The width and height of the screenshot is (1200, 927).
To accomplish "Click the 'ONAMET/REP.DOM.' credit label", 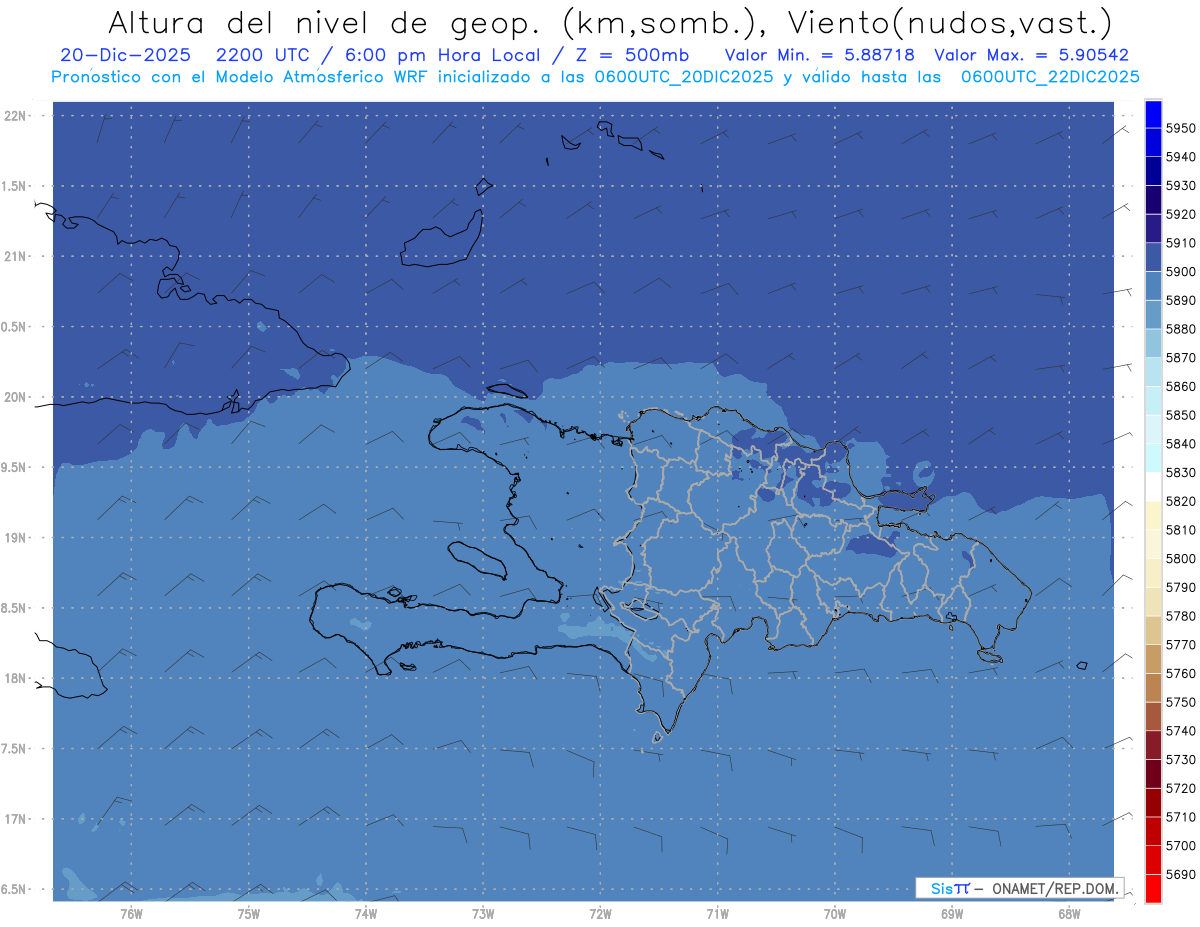I will 1056,888.
